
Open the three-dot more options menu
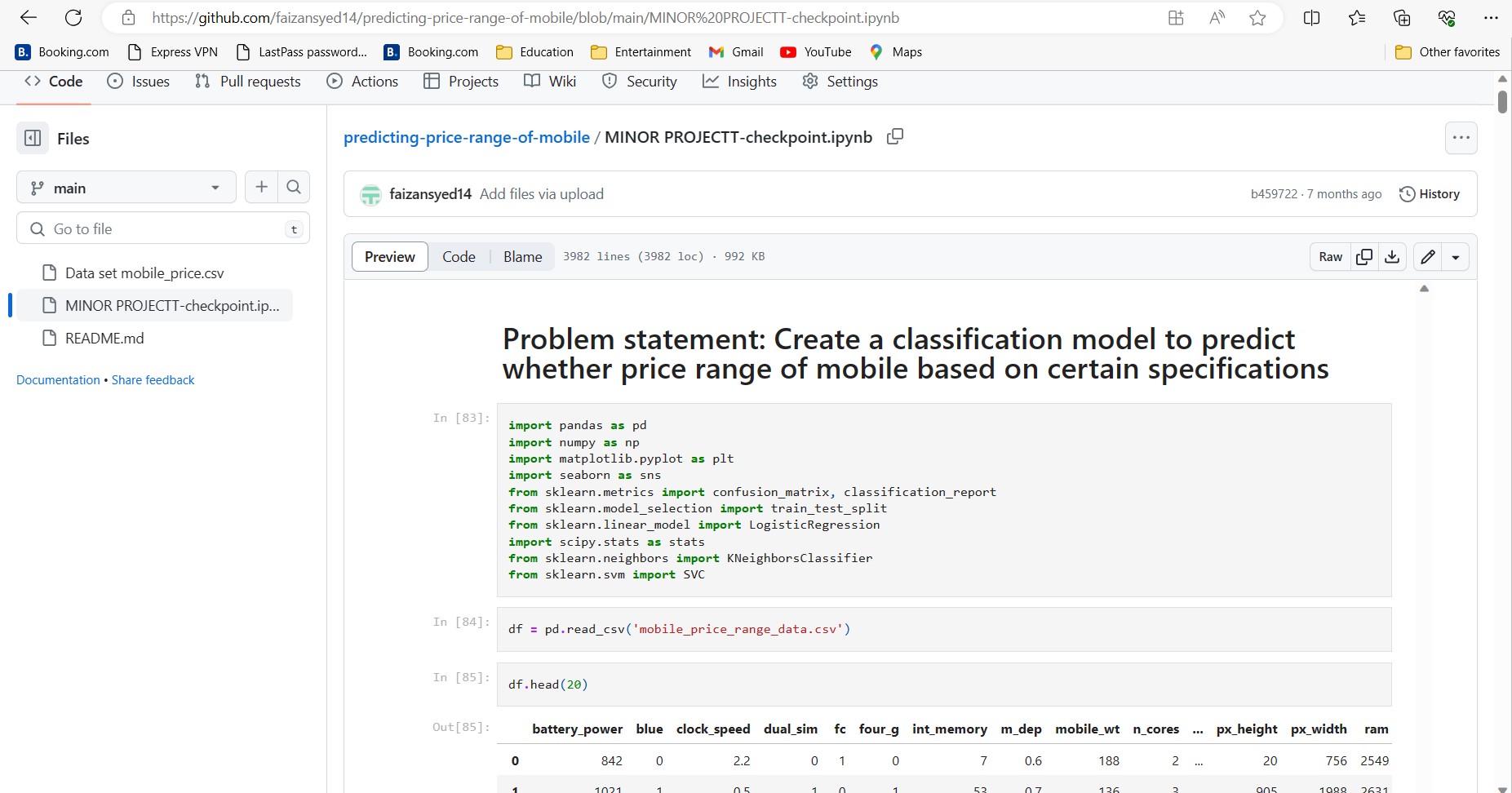click(x=1461, y=138)
